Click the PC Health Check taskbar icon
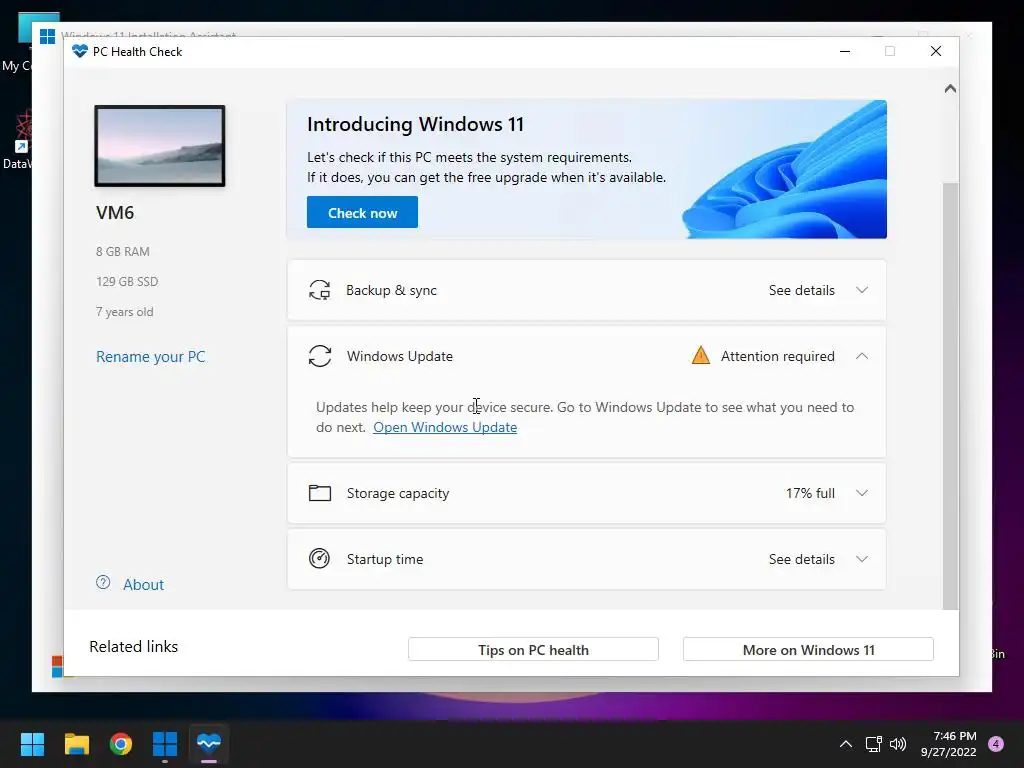Screen dimensions: 1024x768 [209, 744]
